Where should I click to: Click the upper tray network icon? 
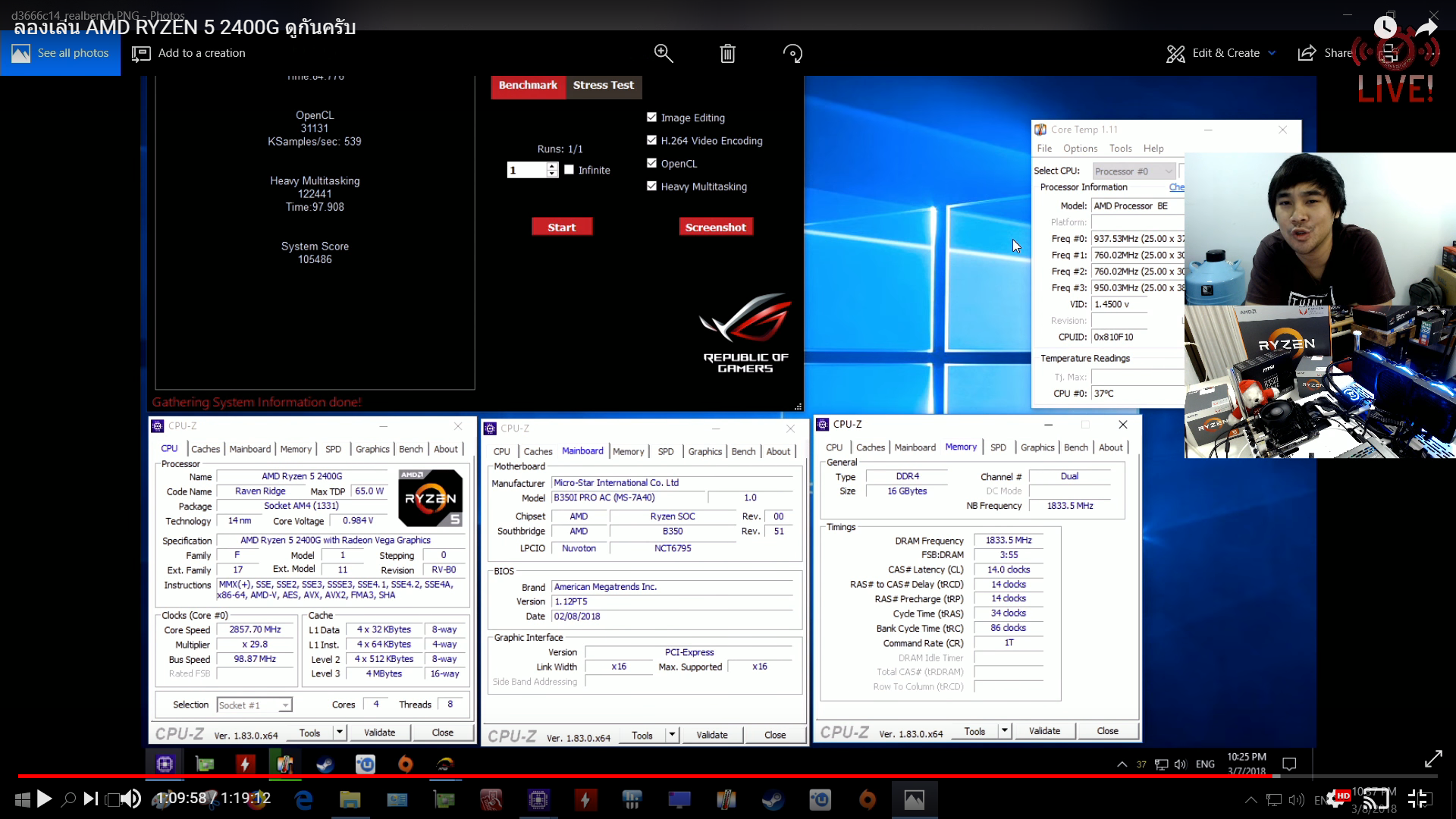1161,764
